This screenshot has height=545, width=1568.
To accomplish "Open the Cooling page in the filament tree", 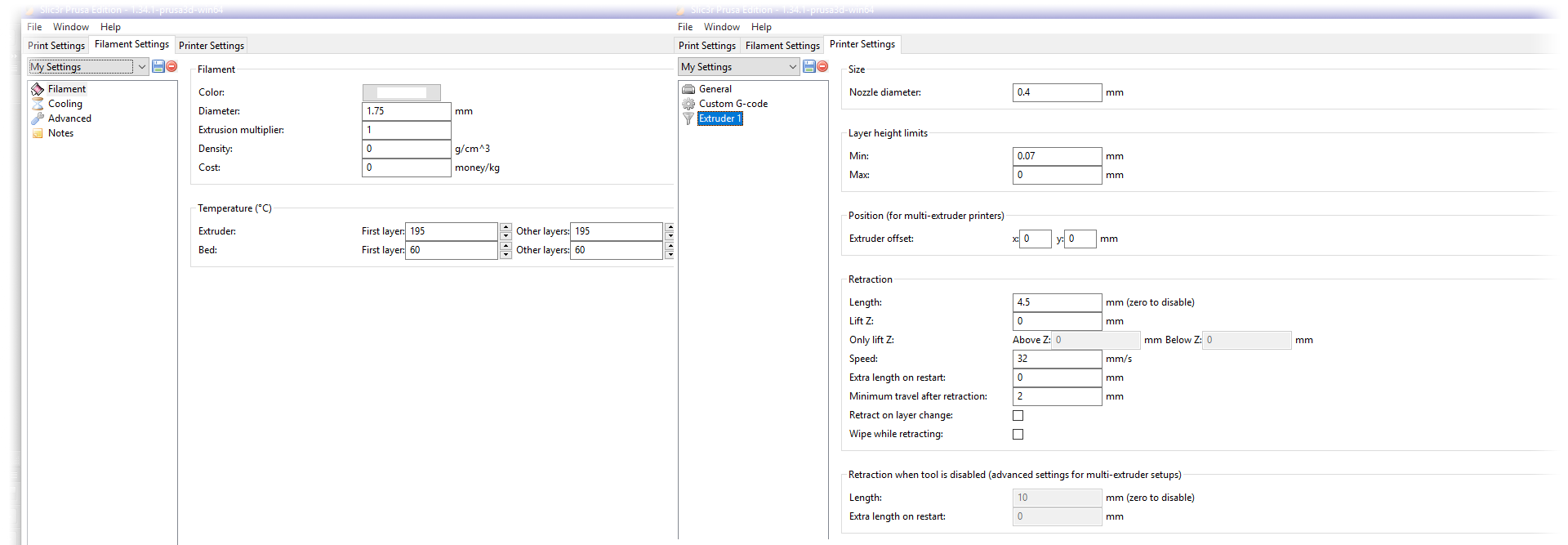I will pos(65,104).
